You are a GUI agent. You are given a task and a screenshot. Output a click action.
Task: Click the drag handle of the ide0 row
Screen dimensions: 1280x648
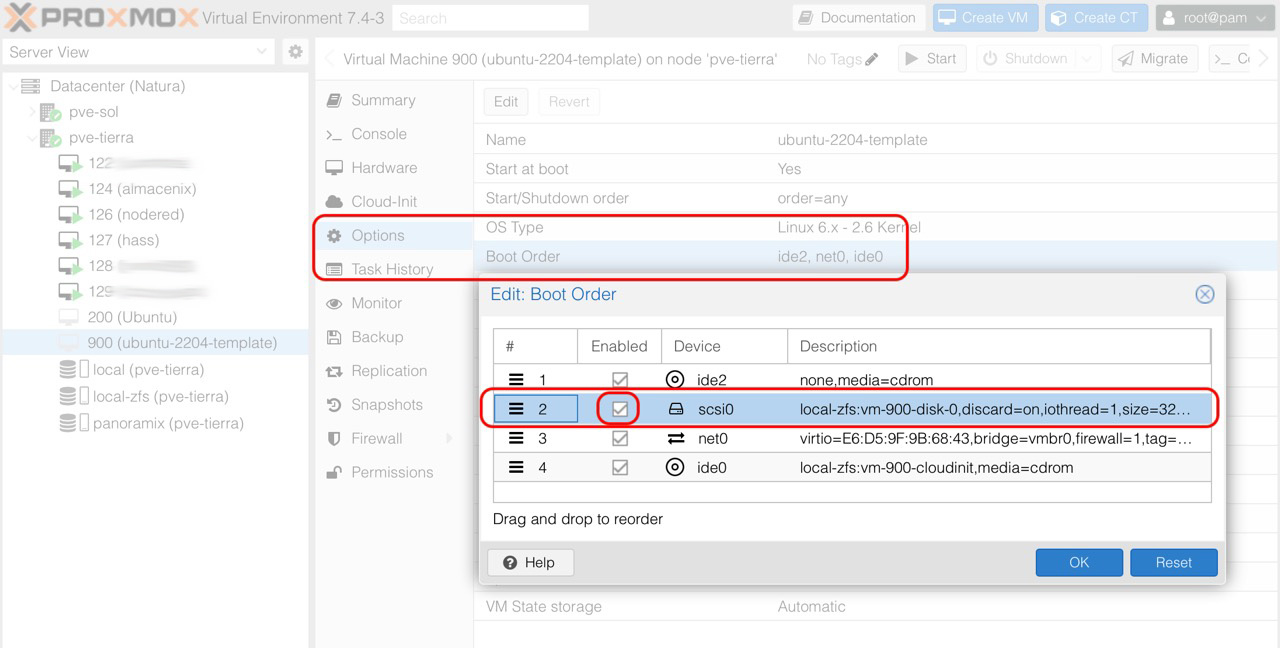516,467
